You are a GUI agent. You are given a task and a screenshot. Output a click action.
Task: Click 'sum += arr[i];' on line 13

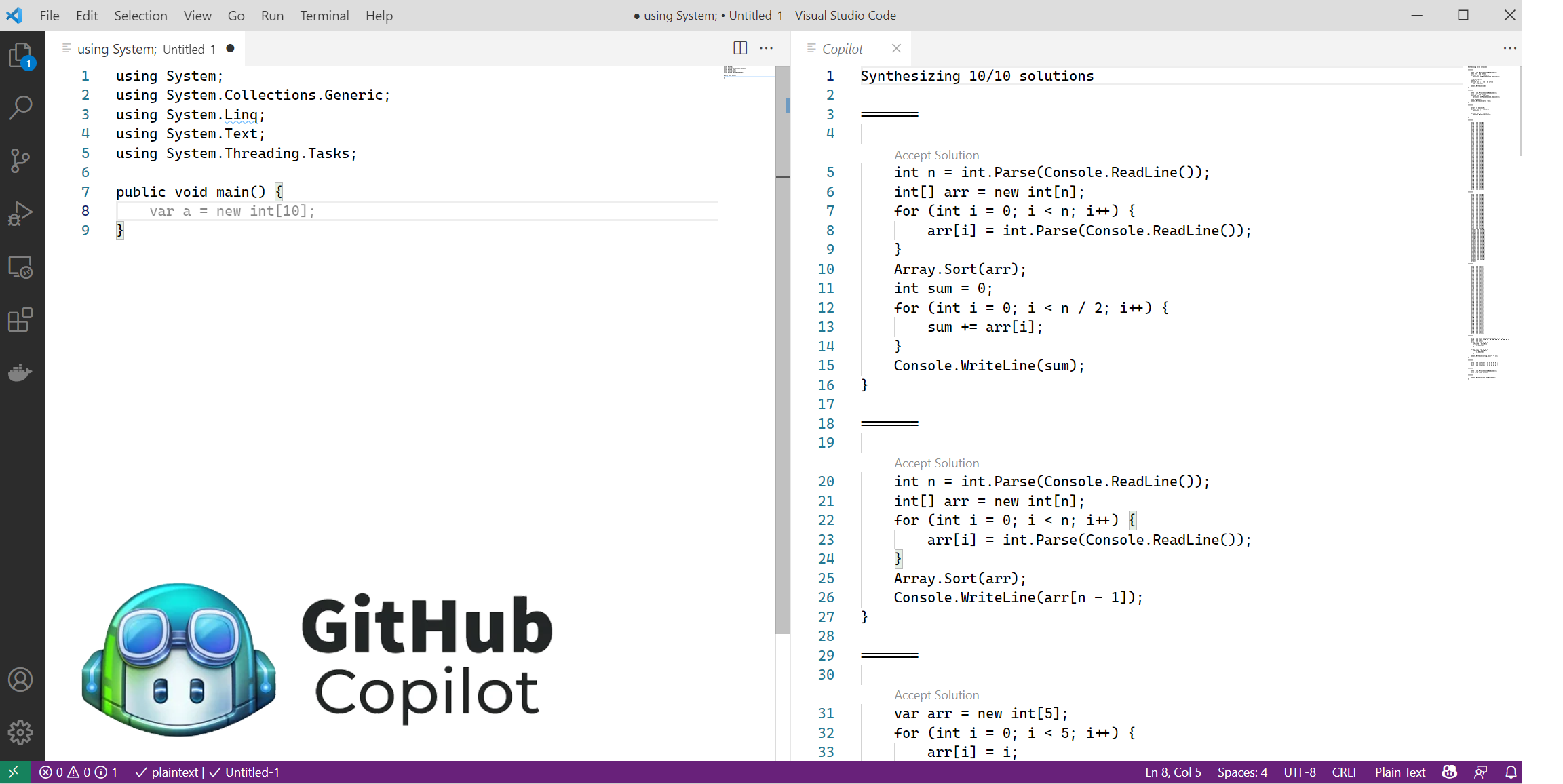pos(985,327)
